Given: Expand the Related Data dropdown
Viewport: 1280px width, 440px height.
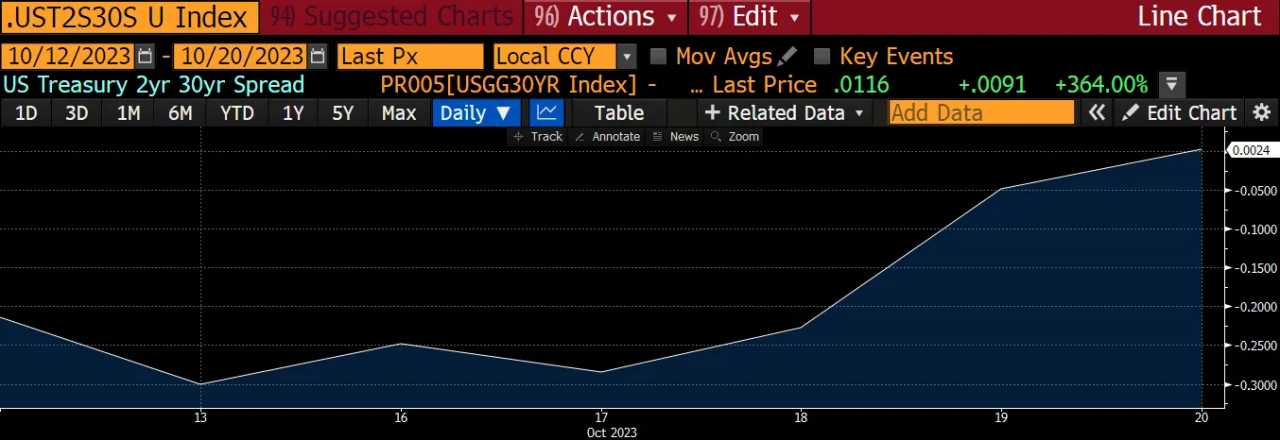Looking at the screenshot, I should [785, 113].
